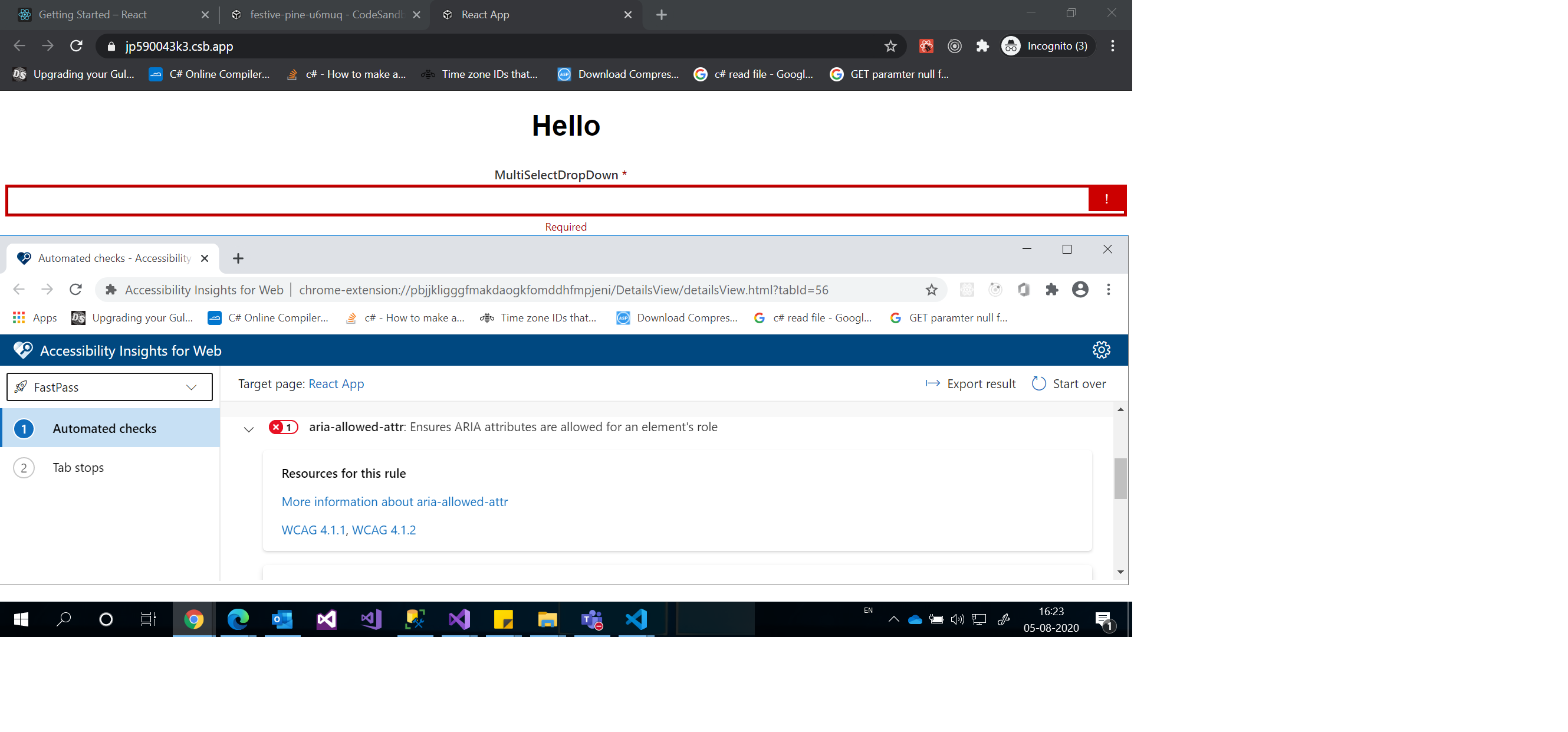Switch to Getting Started – React tab
This screenshot has height=732, width=1568.
tap(93, 15)
